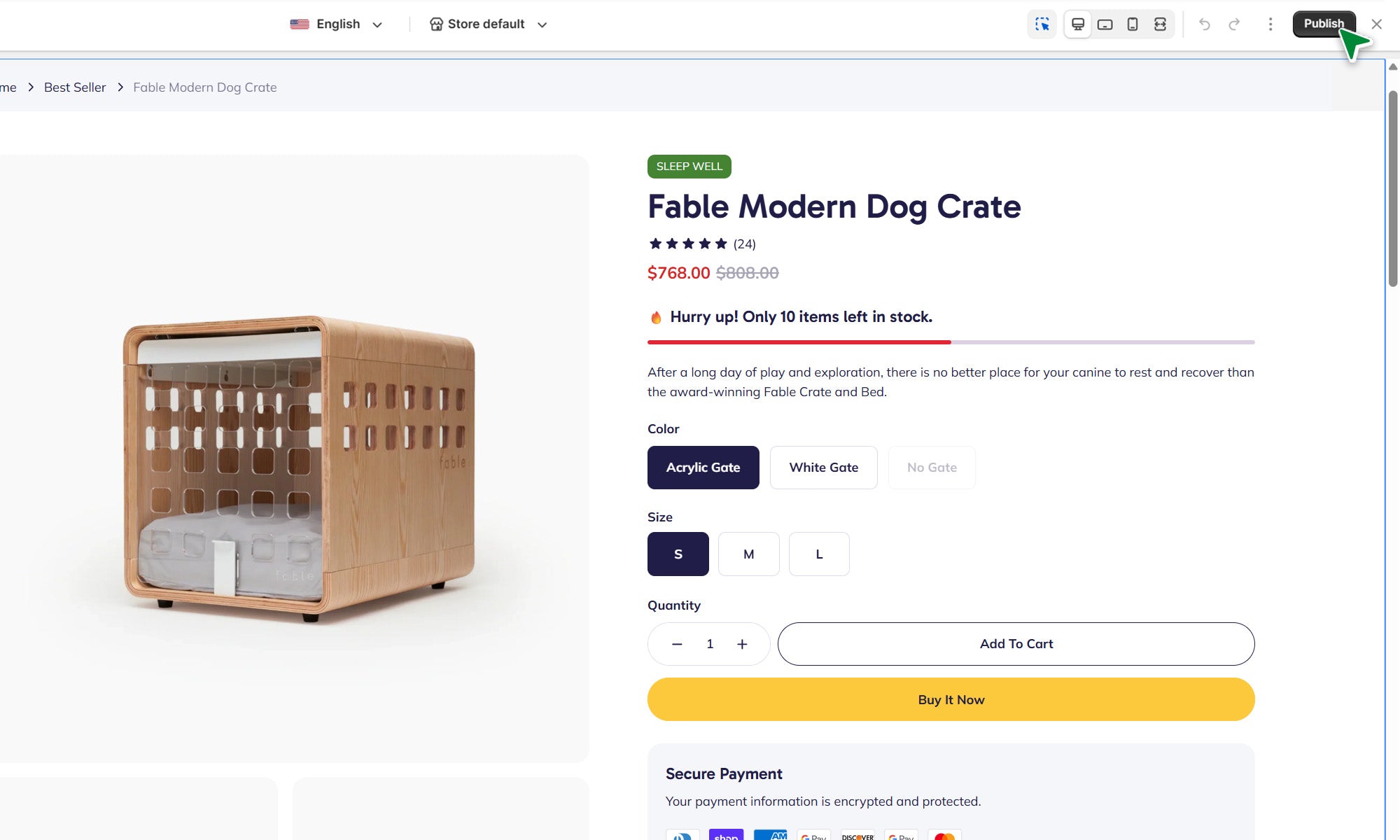
Task: Open the Best Seller breadcrumb
Action: (x=75, y=87)
